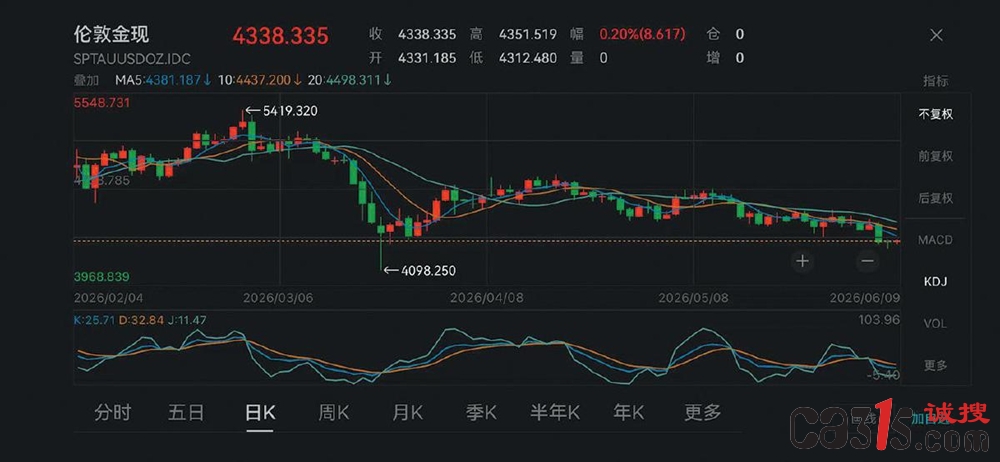Screen dimensions: 1000x462
Task: Open the 叠加 overlay selector
Action: pos(86,80)
